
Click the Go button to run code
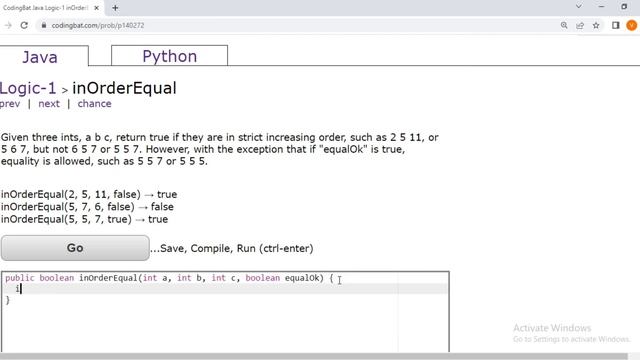coord(75,248)
